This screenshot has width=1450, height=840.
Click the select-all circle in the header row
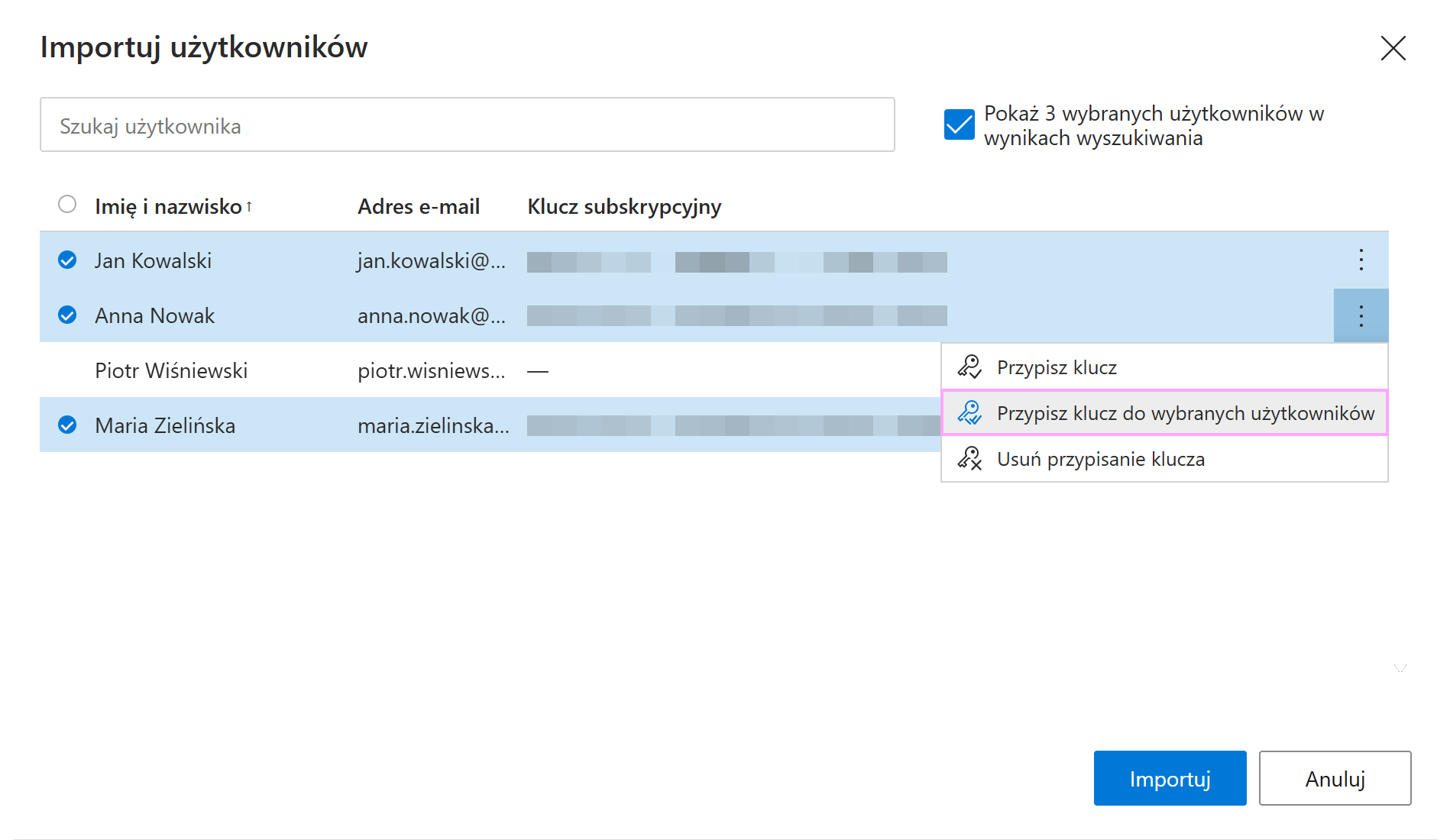67,204
